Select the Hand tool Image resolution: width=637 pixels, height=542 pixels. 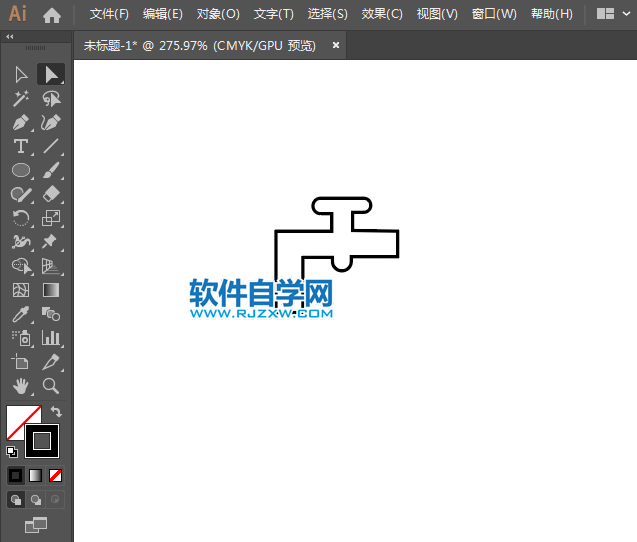coord(21,386)
